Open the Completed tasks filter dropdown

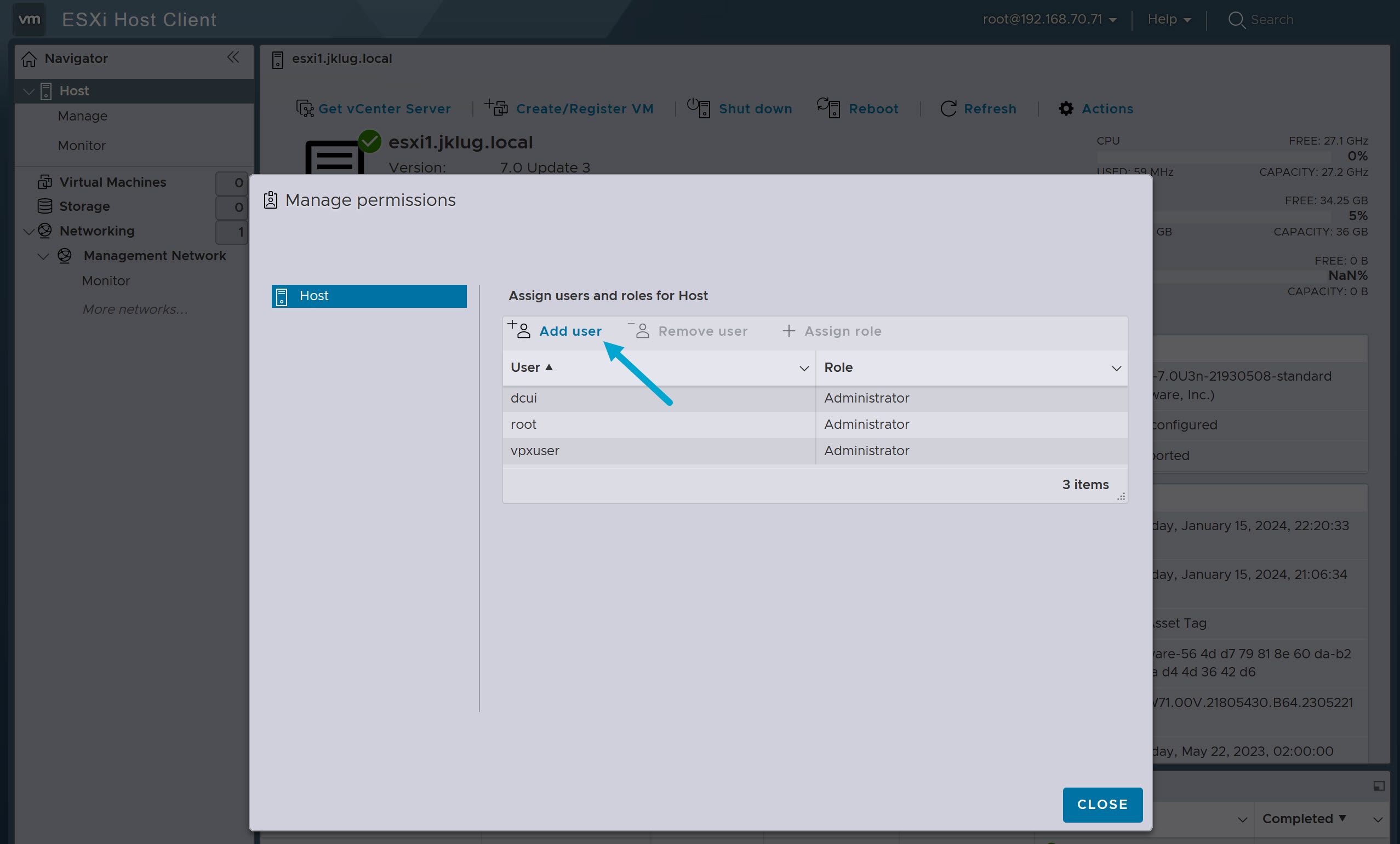[x=1304, y=818]
